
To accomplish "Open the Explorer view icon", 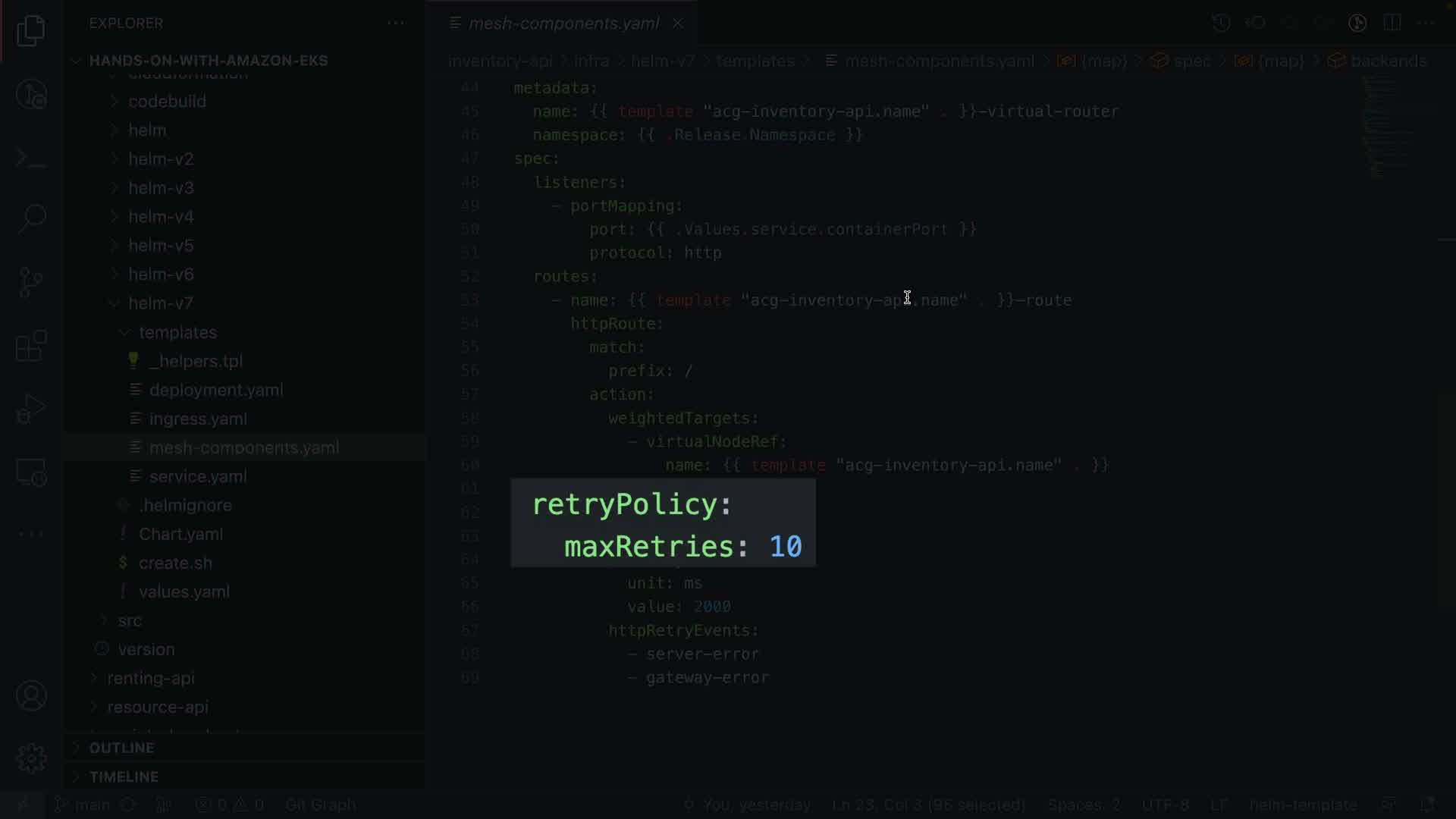I will click(31, 31).
